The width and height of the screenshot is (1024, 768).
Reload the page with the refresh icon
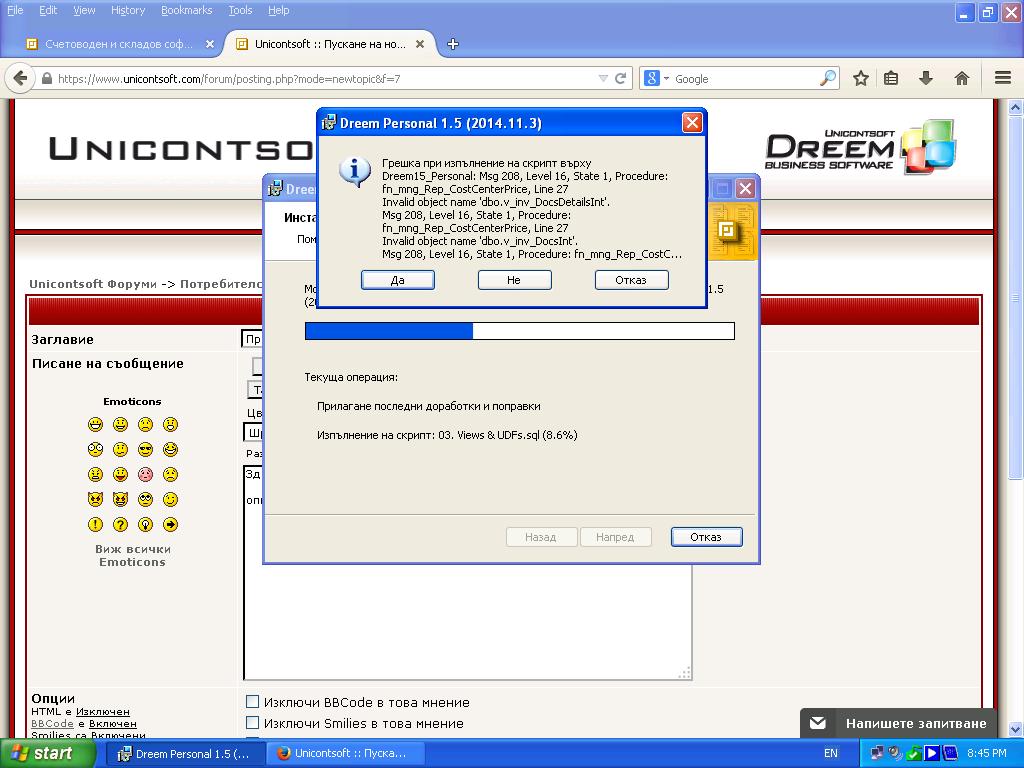pyautogui.click(x=620, y=78)
